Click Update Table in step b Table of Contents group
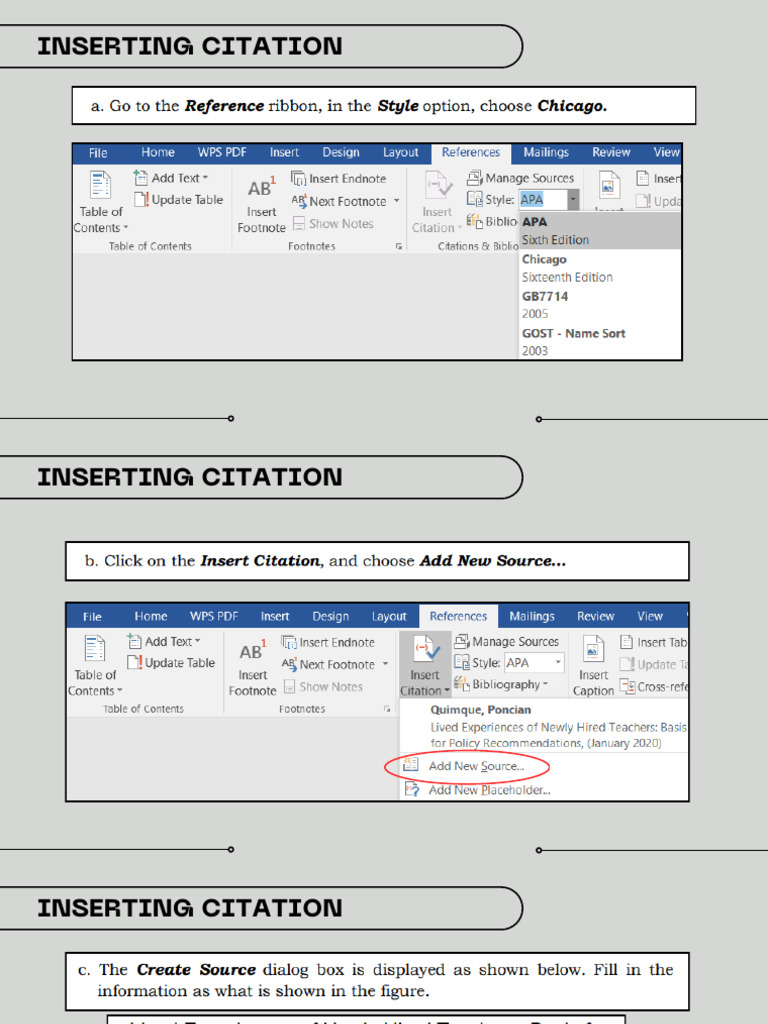Screen dimensions: 768x1024 coord(171,662)
